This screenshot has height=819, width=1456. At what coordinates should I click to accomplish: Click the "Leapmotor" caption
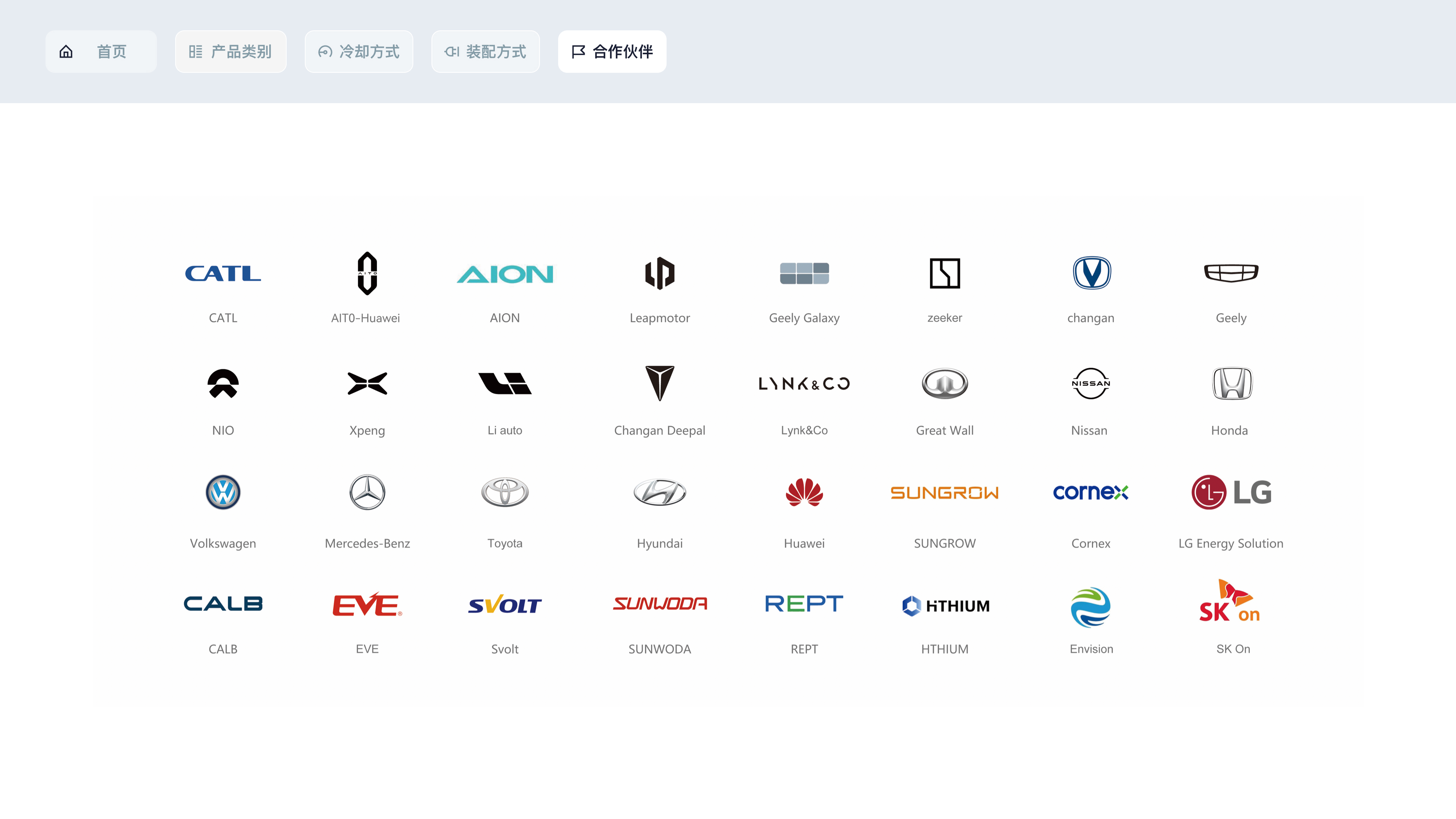pos(660,318)
